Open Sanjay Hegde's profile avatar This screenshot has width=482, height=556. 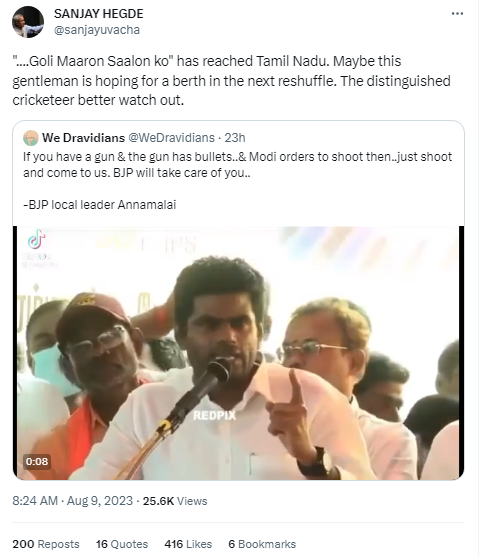(x=28, y=22)
